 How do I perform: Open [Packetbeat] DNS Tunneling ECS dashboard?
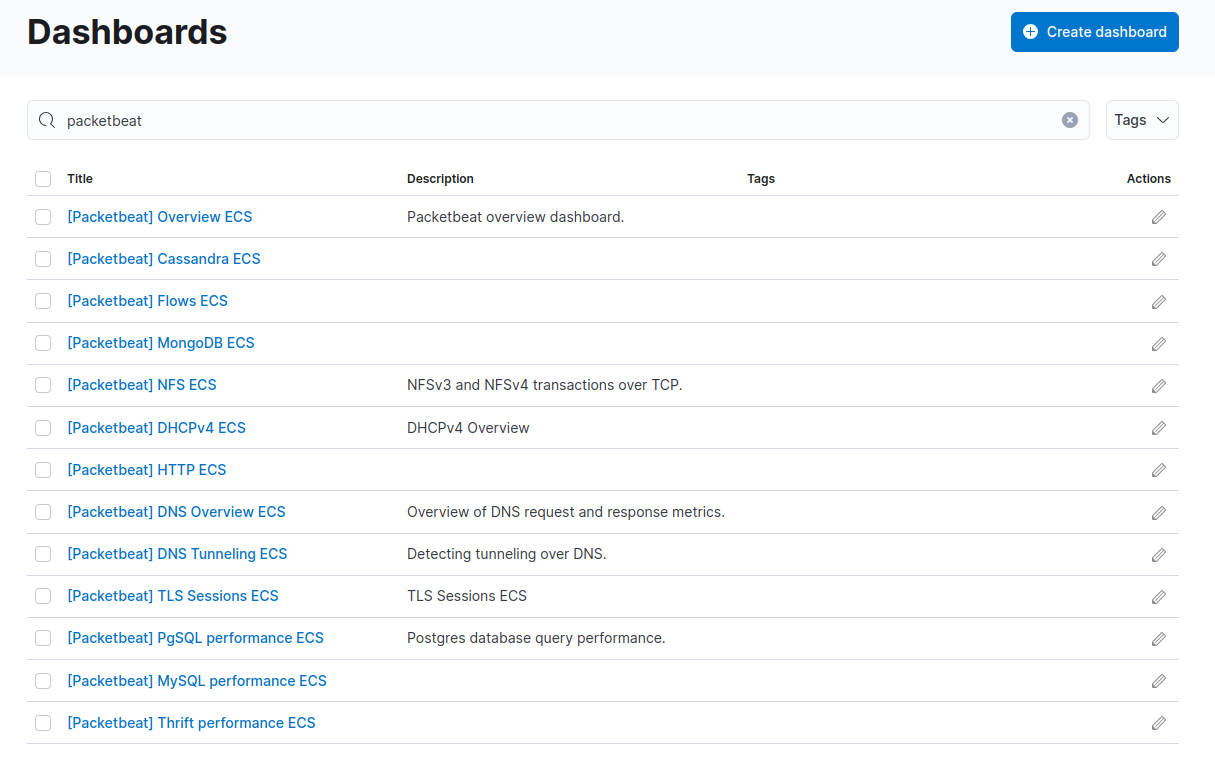177,554
